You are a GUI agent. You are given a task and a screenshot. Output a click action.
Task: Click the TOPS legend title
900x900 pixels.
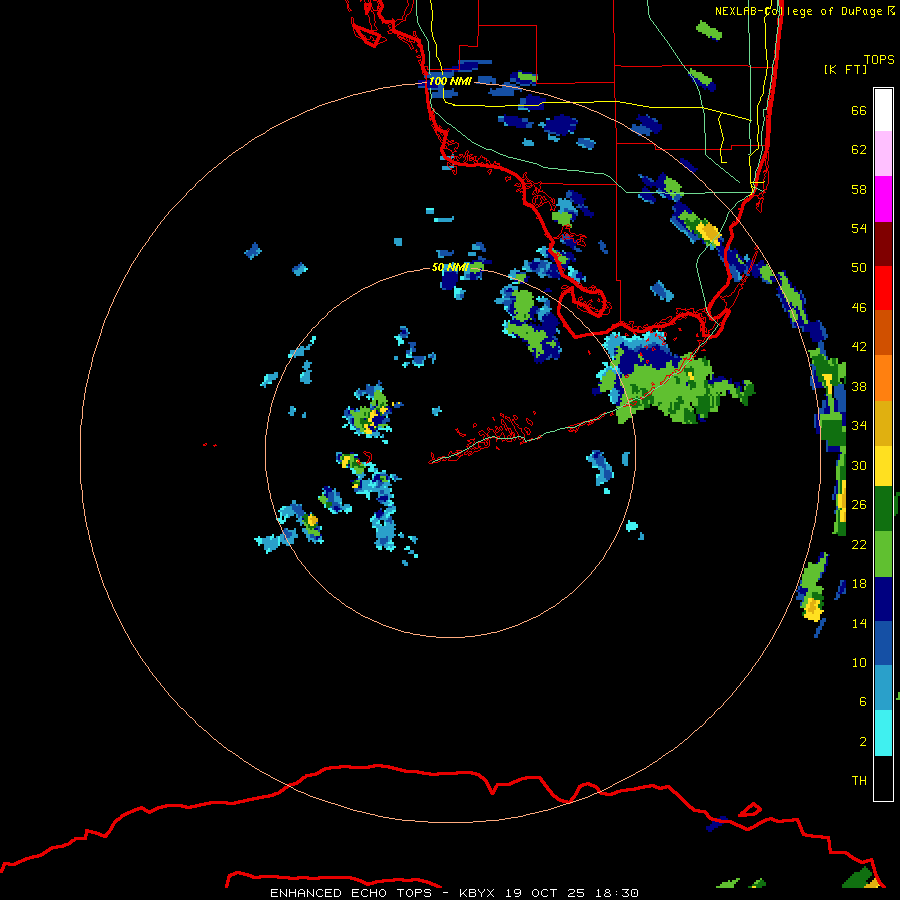point(879,60)
